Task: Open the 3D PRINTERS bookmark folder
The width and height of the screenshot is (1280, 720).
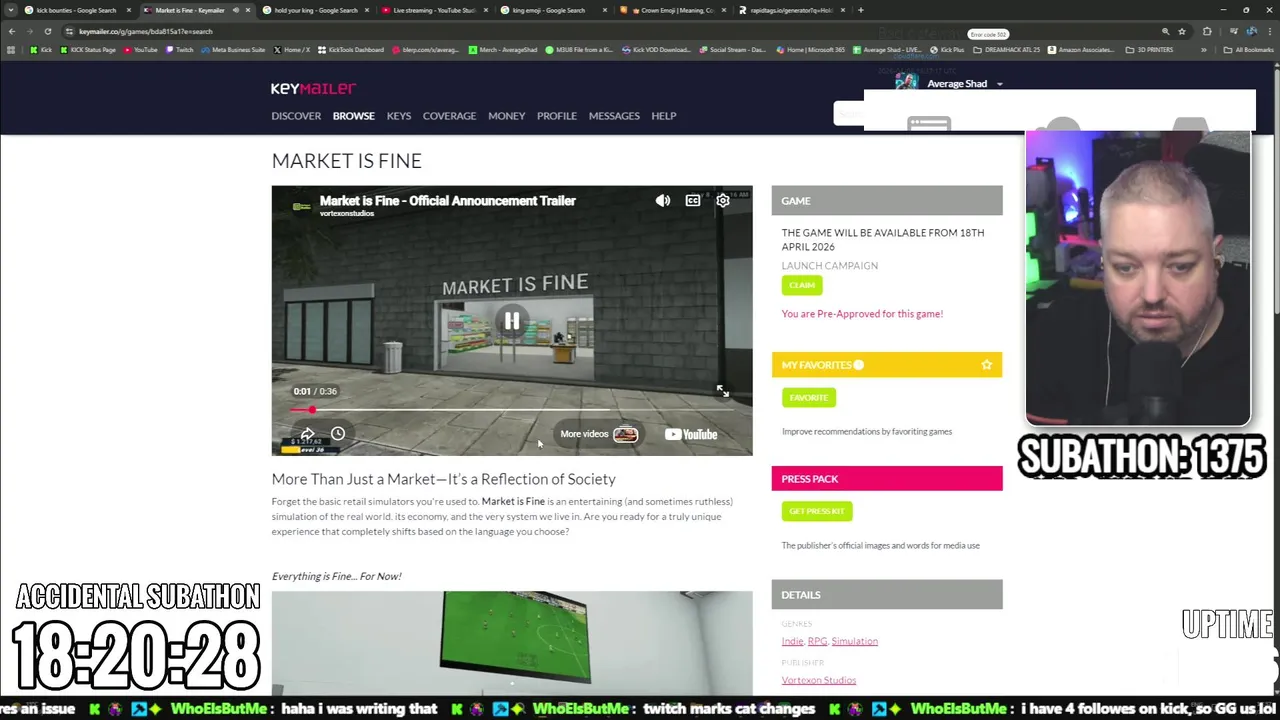Action: [1149, 50]
